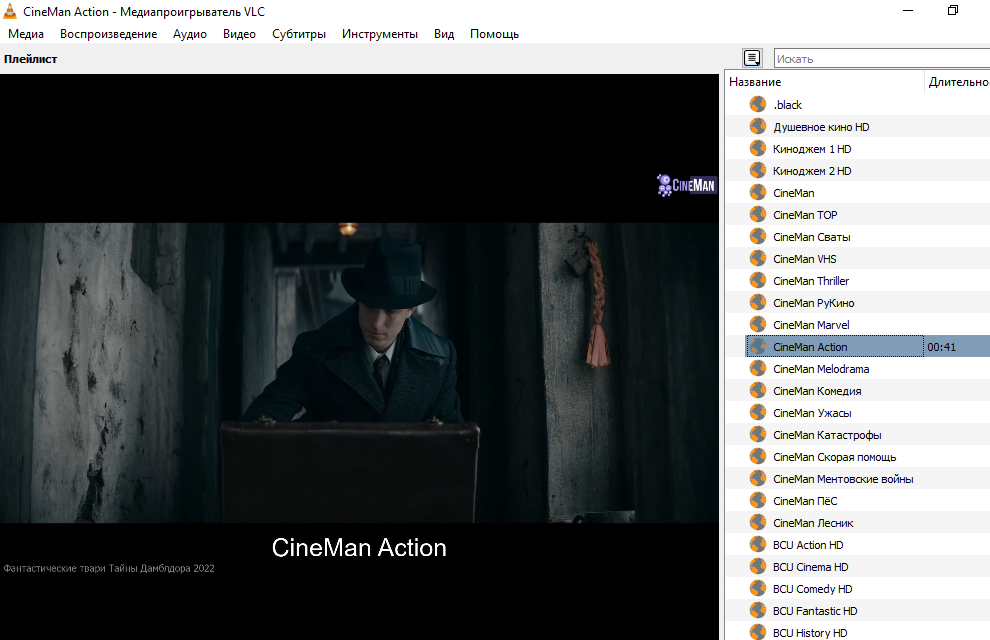Screen dimensions: 990x640
Task: Select CineMan TOP channel
Action: click(x=805, y=215)
